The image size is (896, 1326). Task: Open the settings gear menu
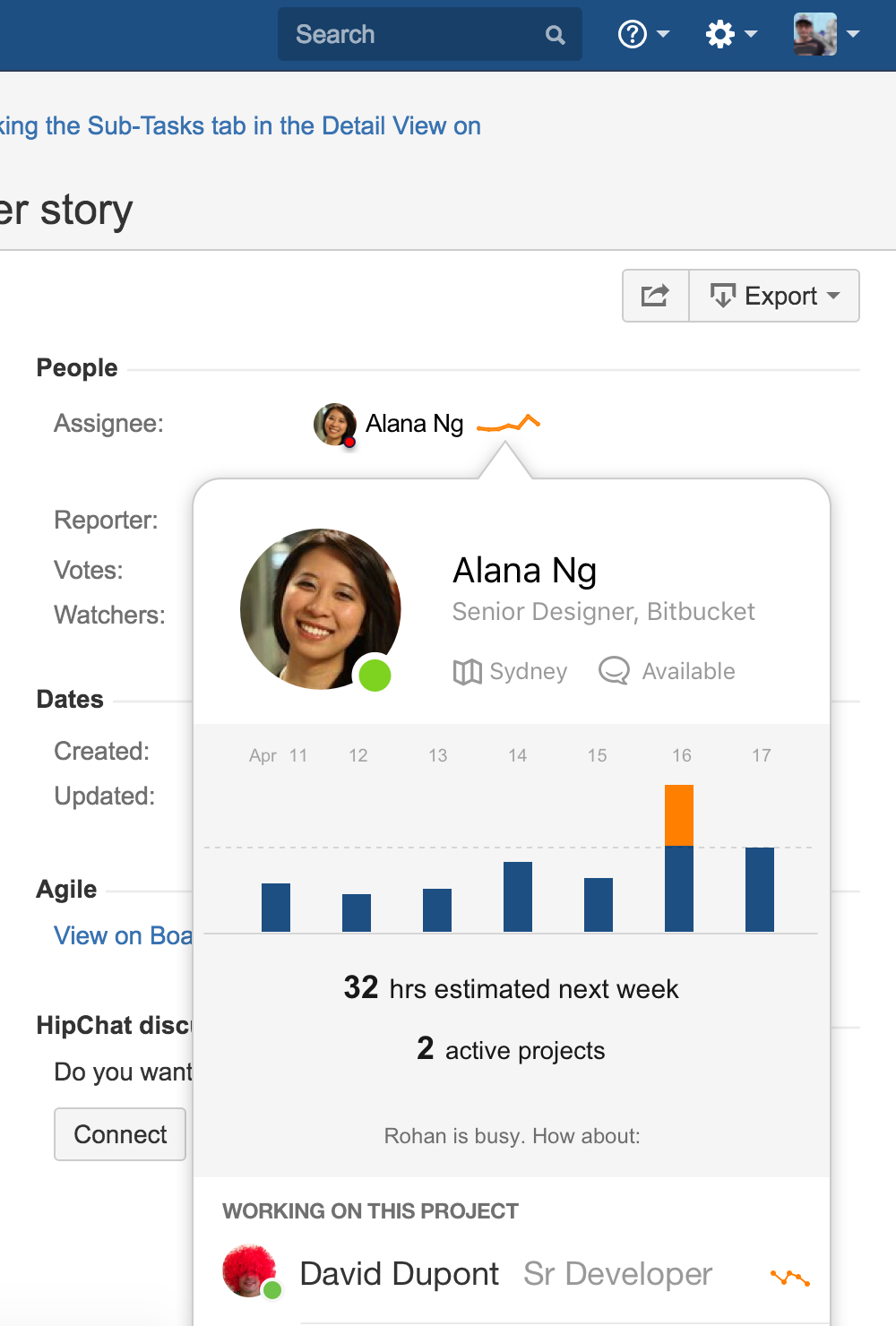point(731,34)
